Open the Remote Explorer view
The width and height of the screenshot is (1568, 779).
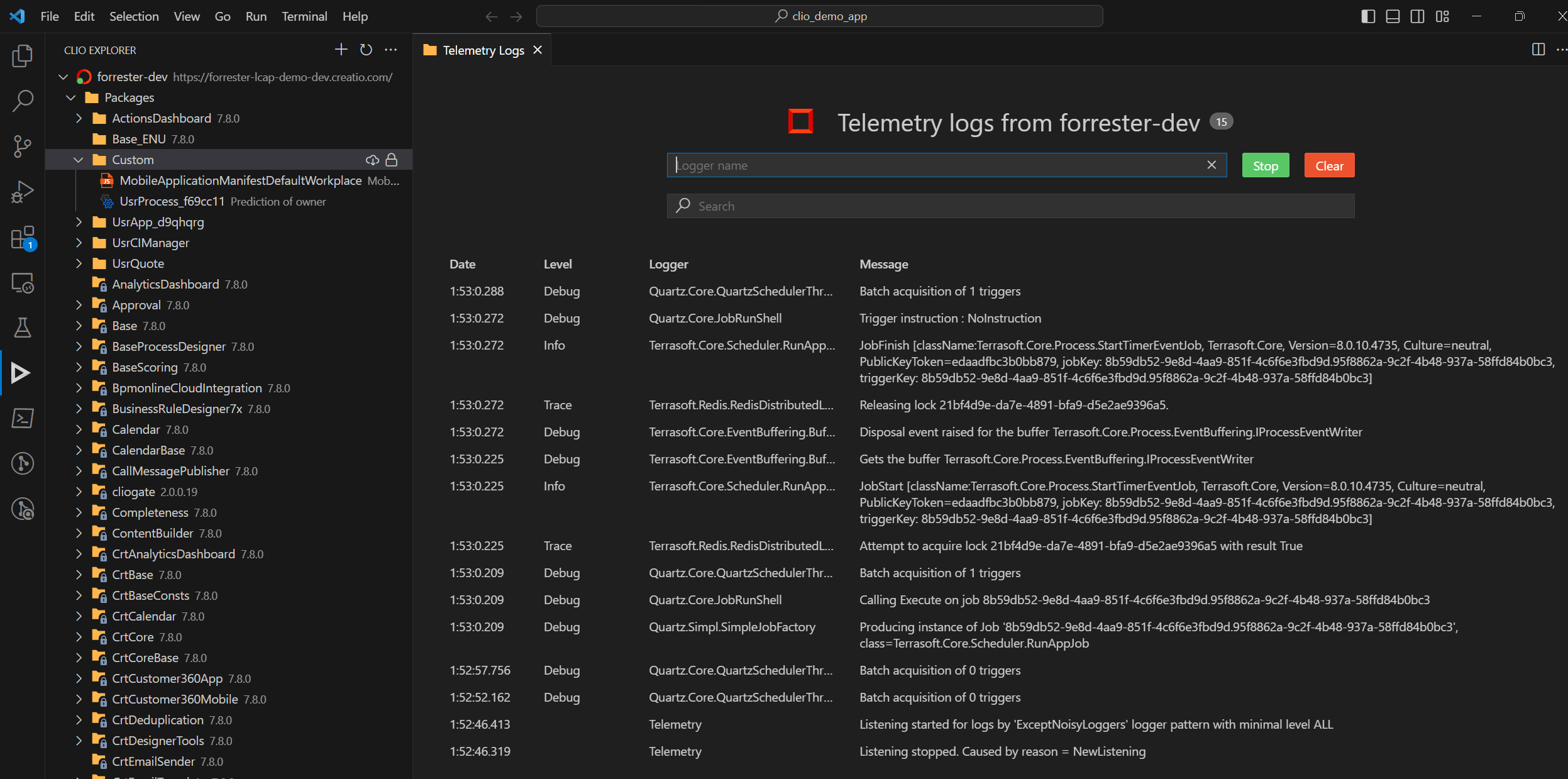[23, 283]
